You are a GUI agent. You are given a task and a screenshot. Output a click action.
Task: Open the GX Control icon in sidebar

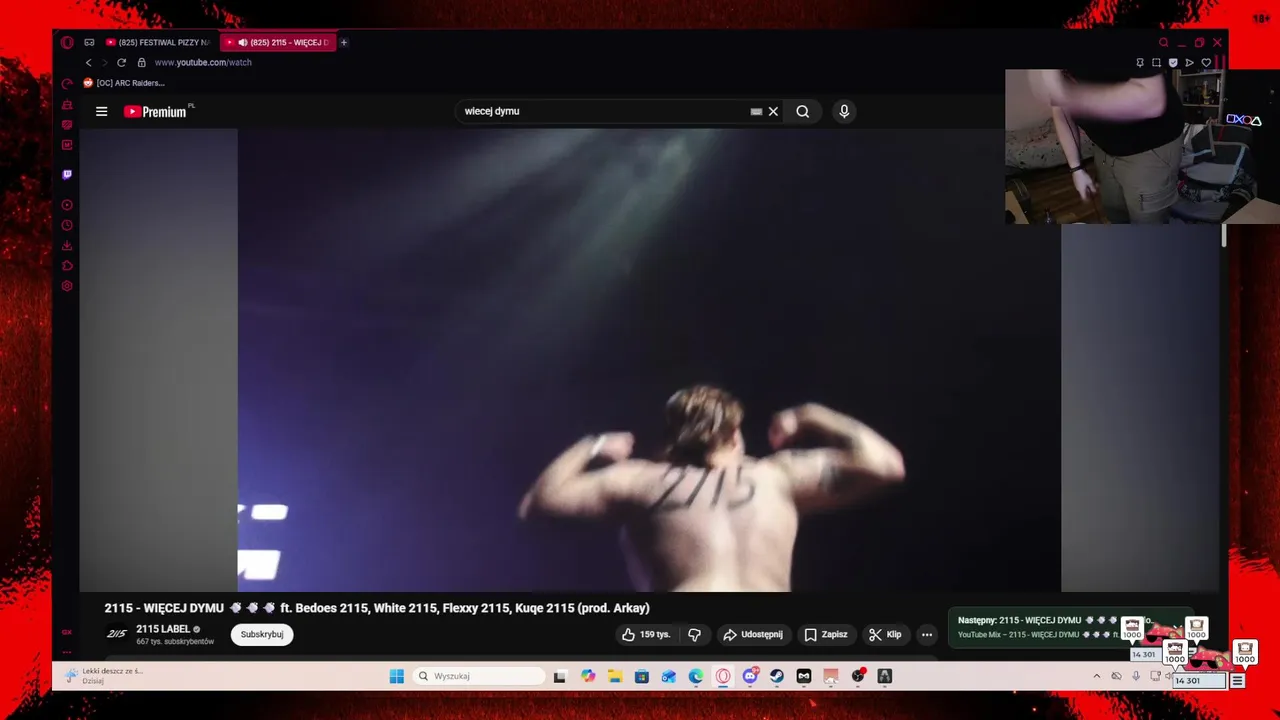pyautogui.click(x=67, y=84)
